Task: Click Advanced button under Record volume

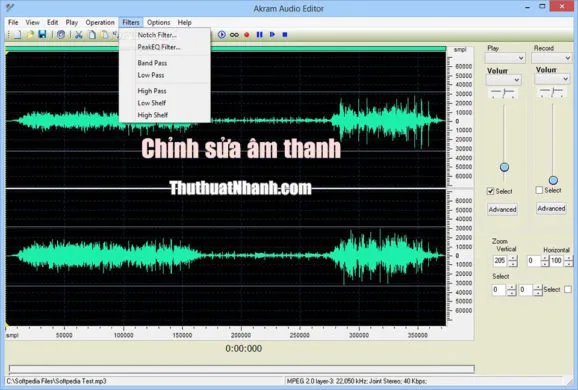Action: coord(551,208)
